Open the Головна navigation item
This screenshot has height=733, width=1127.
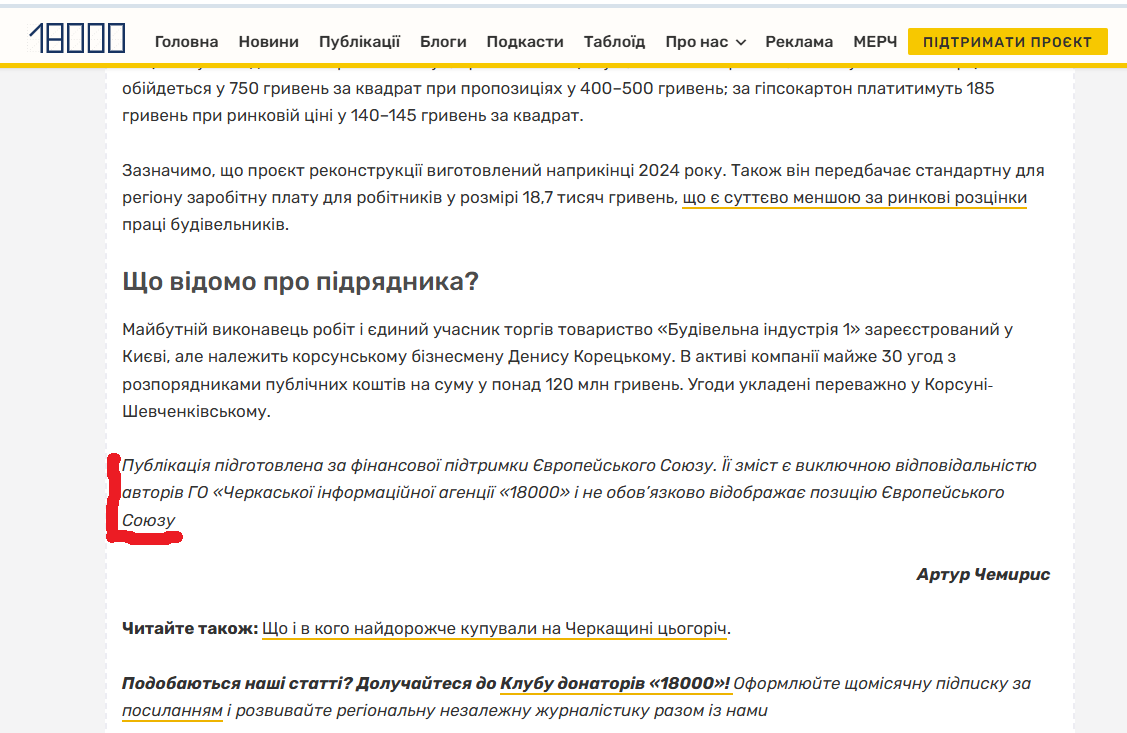point(186,42)
